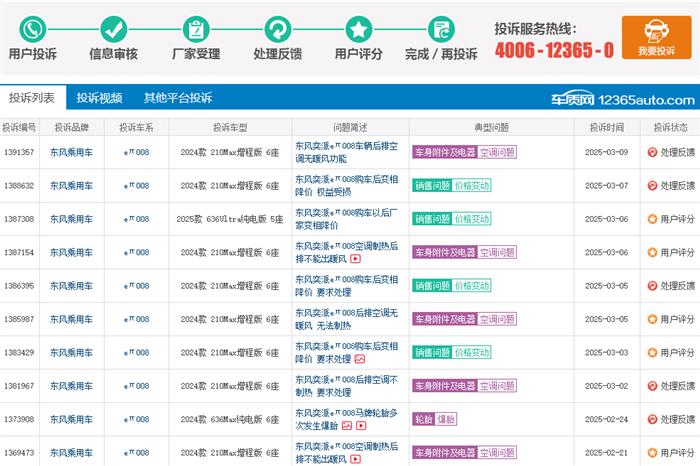Screen dimensions: 700x466
Task: Click 处理反馈 status icon in row 1381967
Action: pyautogui.click(x=652, y=386)
